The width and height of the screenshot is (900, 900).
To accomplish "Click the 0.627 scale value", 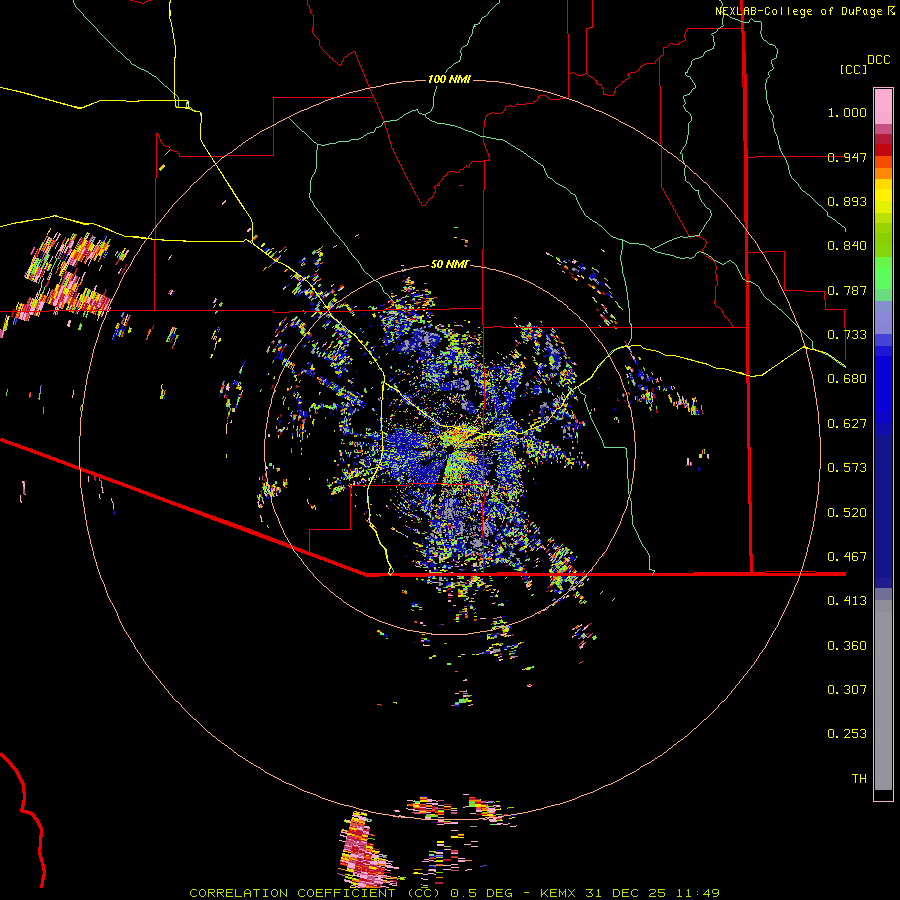I will [847, 424].
